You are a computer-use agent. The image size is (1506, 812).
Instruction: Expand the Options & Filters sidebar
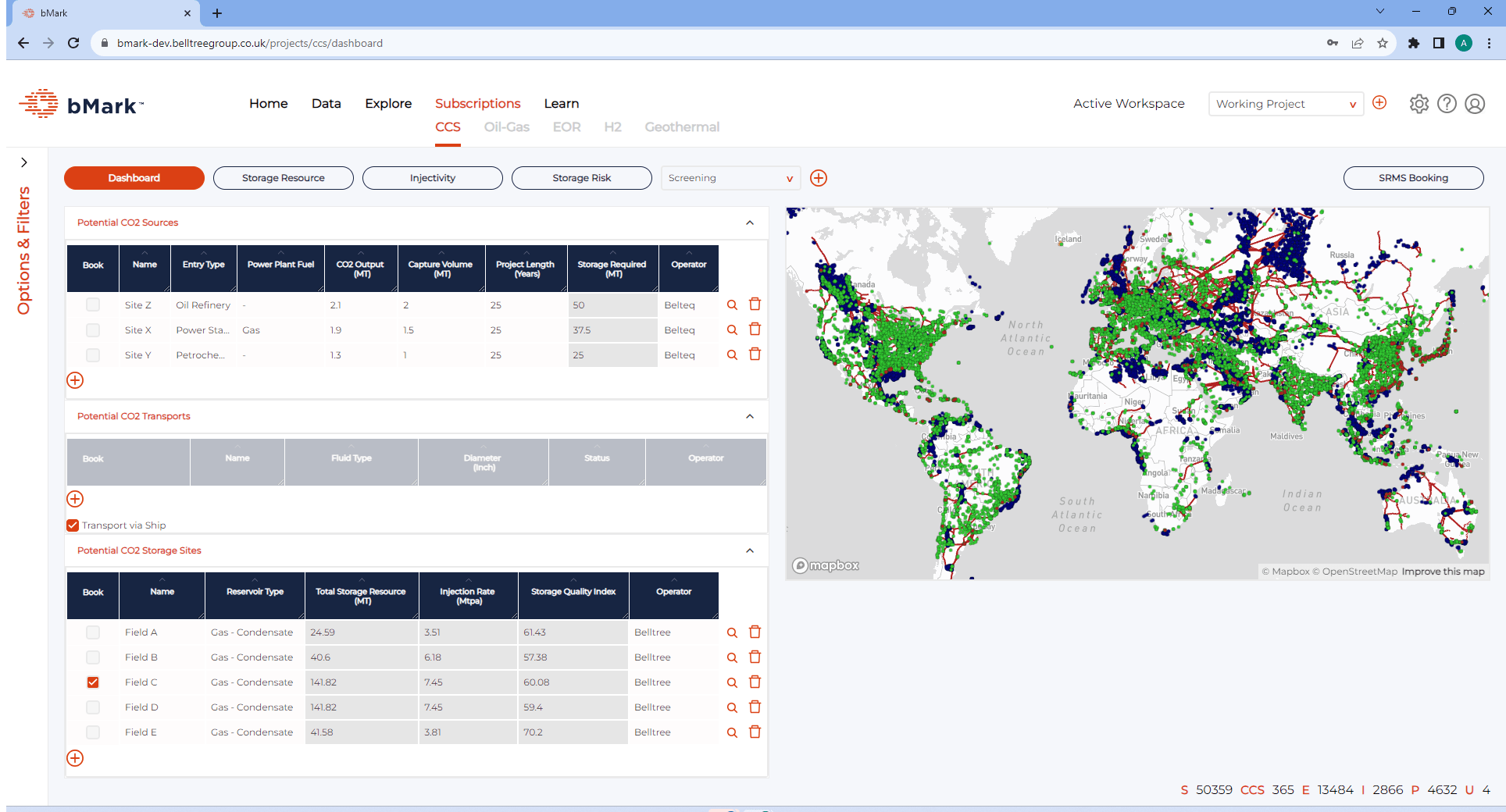click(x=24, y=162)
